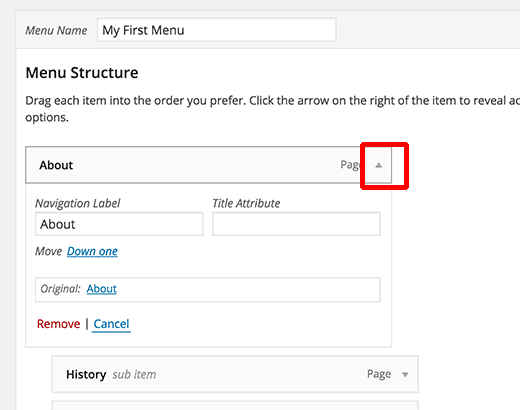Click the drag-order instruction paragraph
Image resolution: width=520 pixels, height=410 pixels.
pos(273,109)
